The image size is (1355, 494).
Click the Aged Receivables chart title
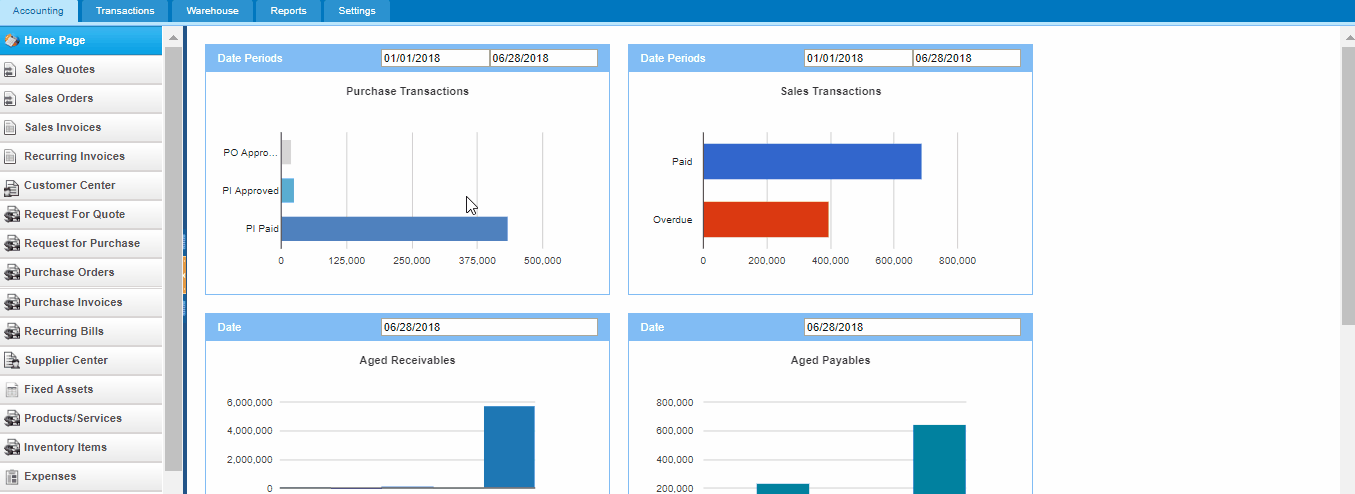click(x=407, y=360)
